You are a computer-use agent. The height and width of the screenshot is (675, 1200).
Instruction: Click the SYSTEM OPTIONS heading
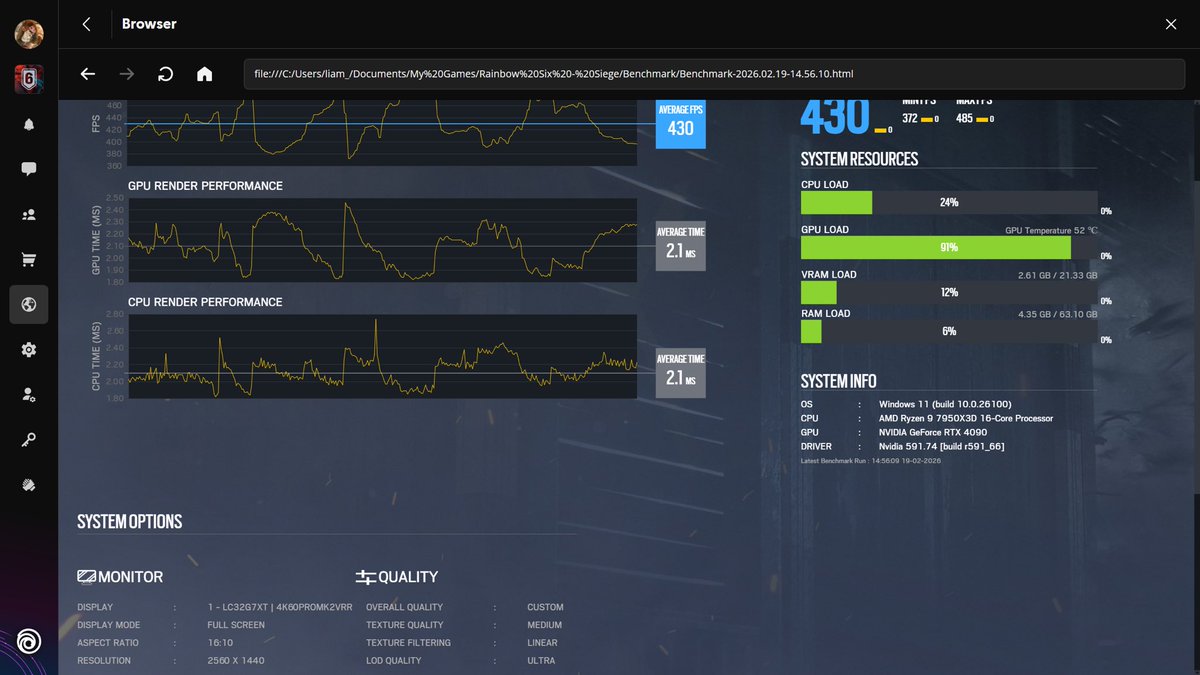(130, 522)
